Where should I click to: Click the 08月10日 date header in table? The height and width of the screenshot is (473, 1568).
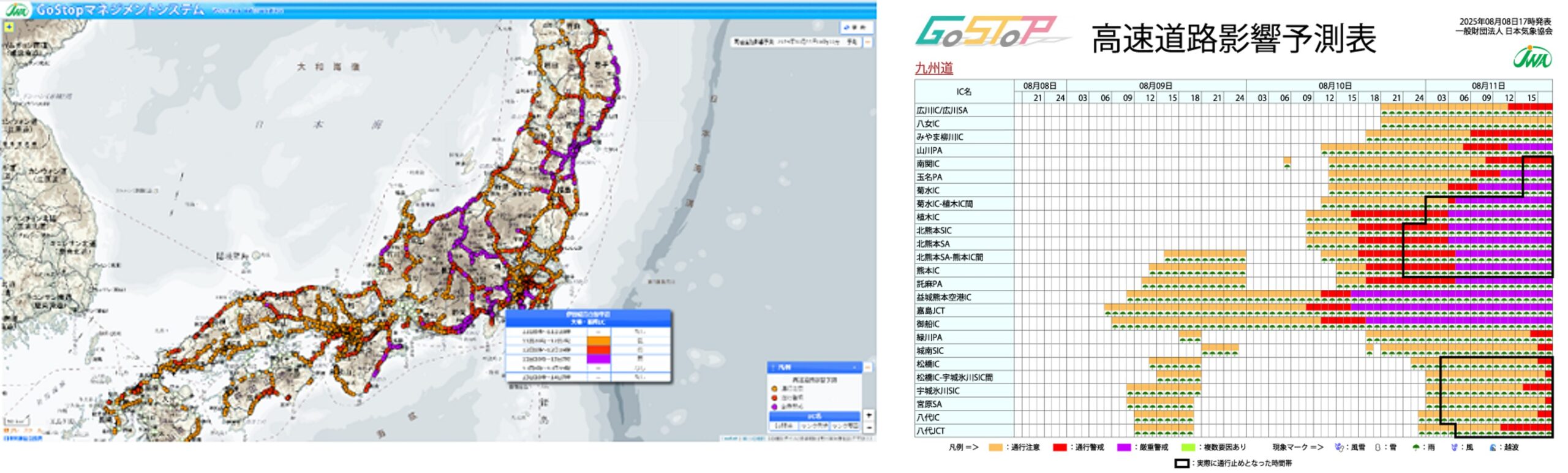click(1335, 86)
